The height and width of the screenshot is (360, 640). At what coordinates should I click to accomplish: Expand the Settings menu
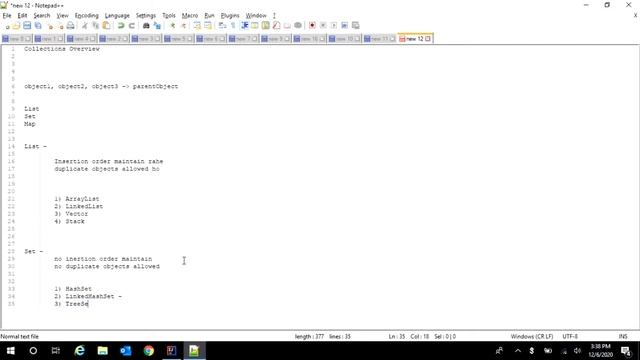coord(146,16)
